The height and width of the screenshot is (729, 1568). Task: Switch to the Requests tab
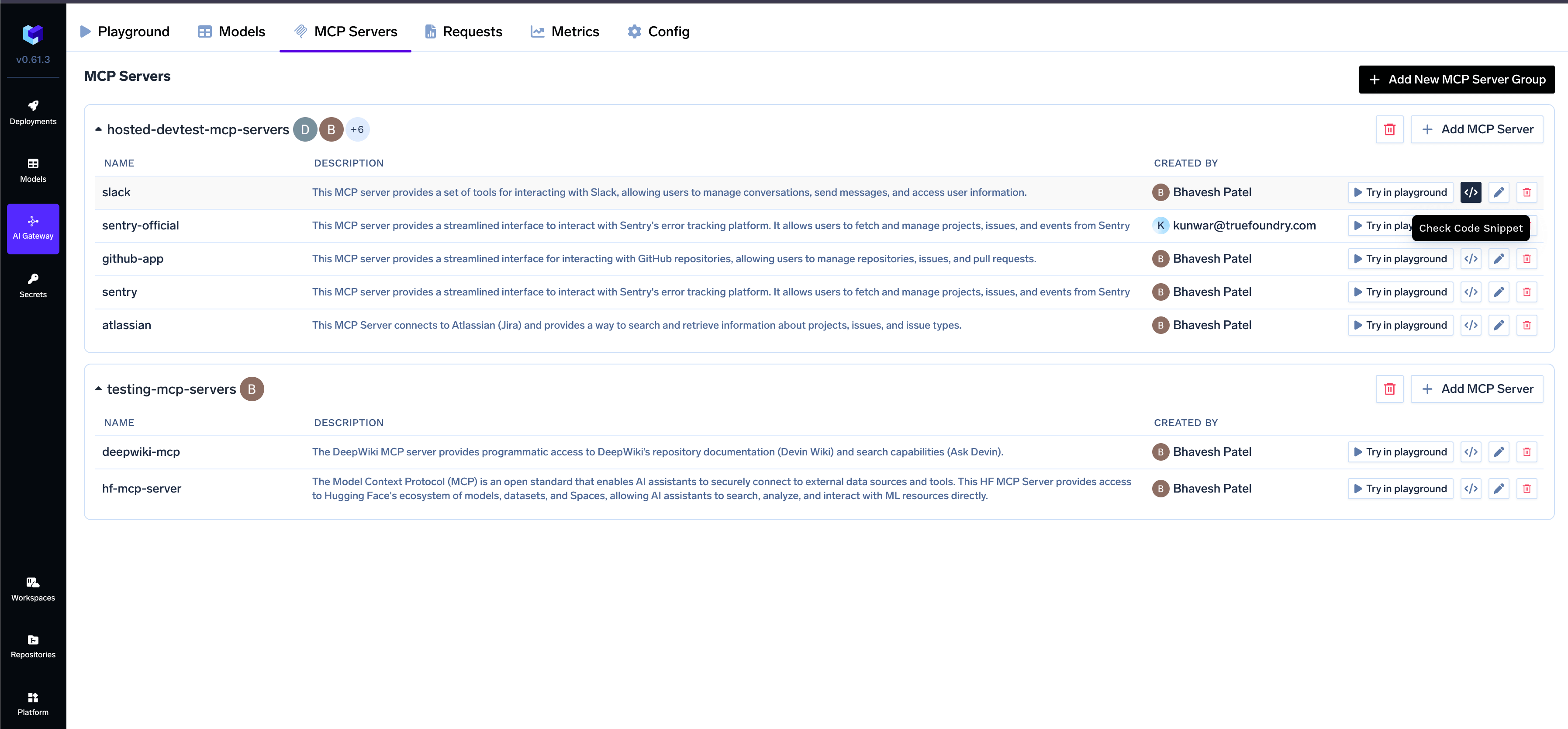pyautogui.click(x=464, y=31)
